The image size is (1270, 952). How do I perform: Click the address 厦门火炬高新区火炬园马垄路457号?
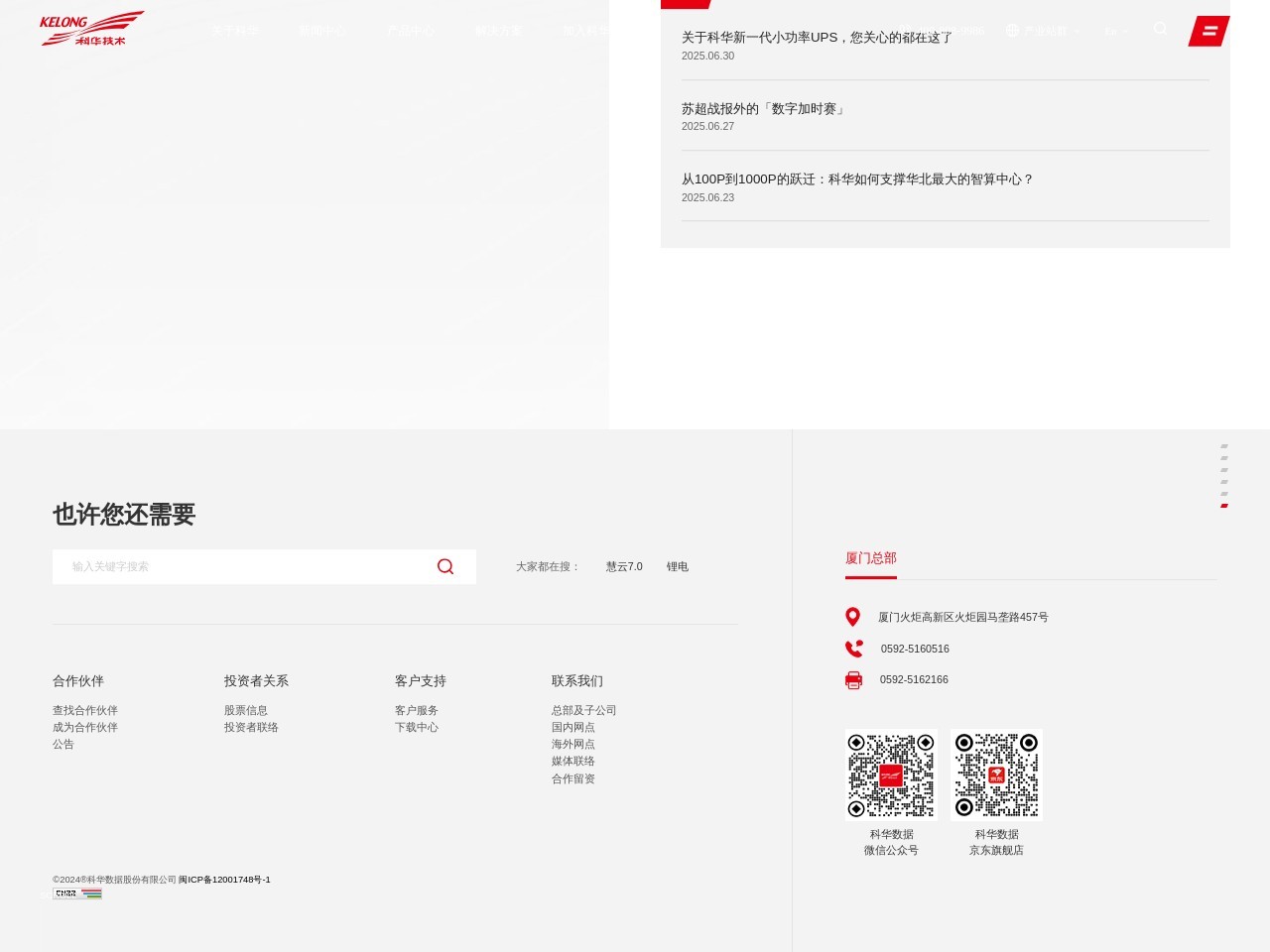tap(963, 618)
